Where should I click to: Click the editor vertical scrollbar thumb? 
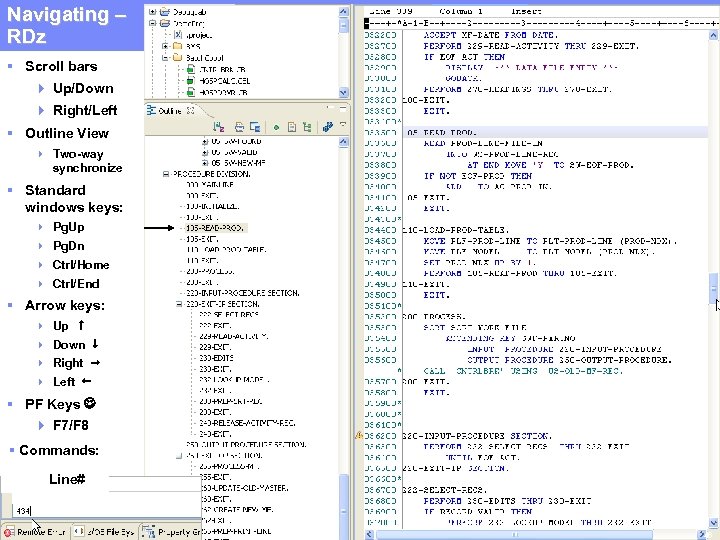coord(714,288)
